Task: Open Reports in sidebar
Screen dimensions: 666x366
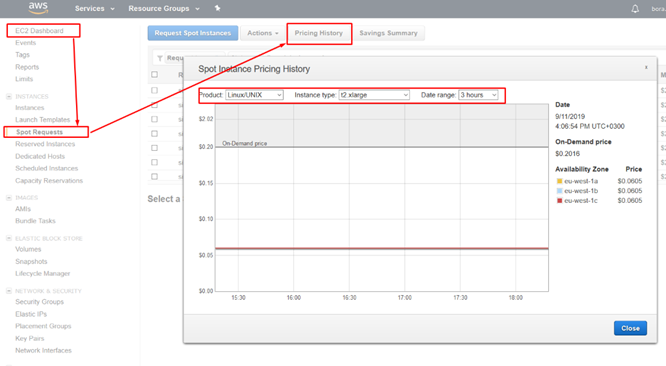Action: [27, 67]
